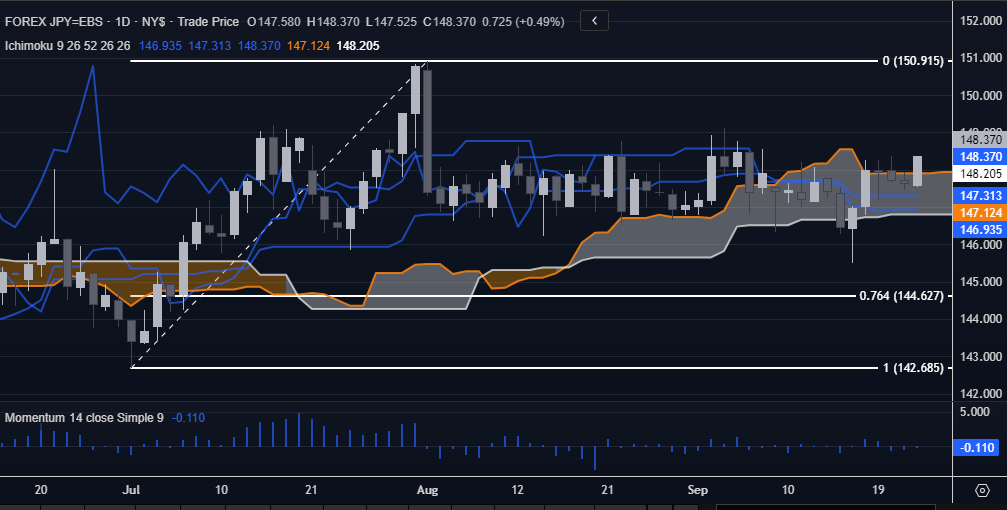This screenshot has height=510, width=1007.
Task: Collapse the legend with the chevron button
Action: (594, 21)
